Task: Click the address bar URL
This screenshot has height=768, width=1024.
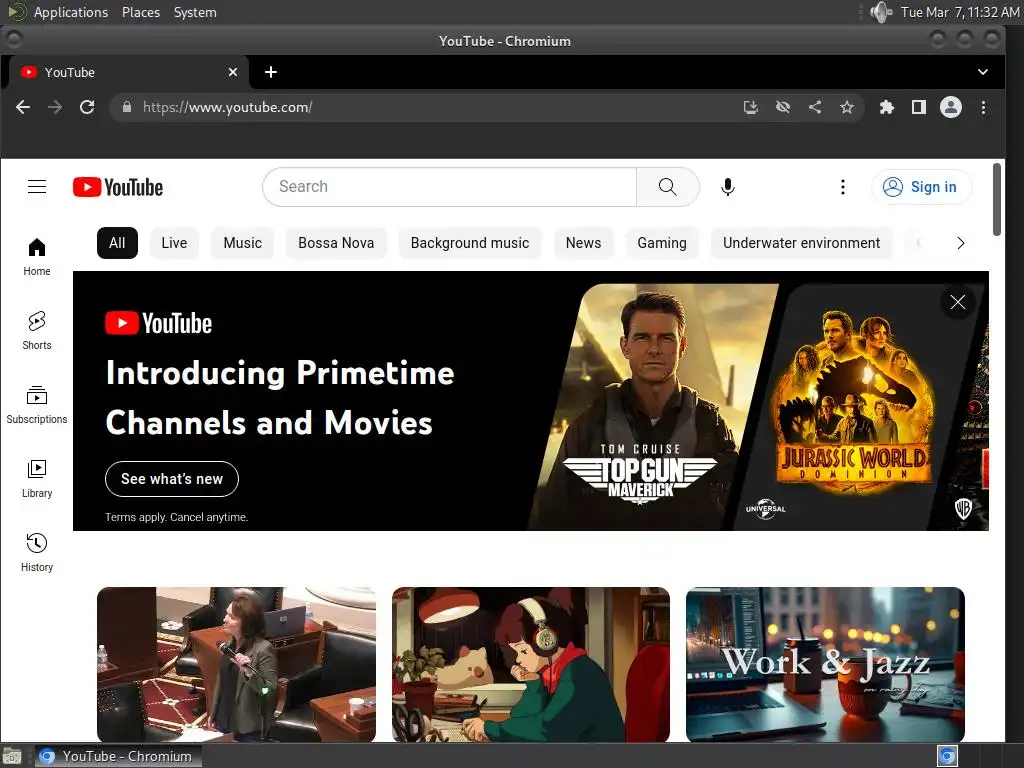Action: [227, 107]
